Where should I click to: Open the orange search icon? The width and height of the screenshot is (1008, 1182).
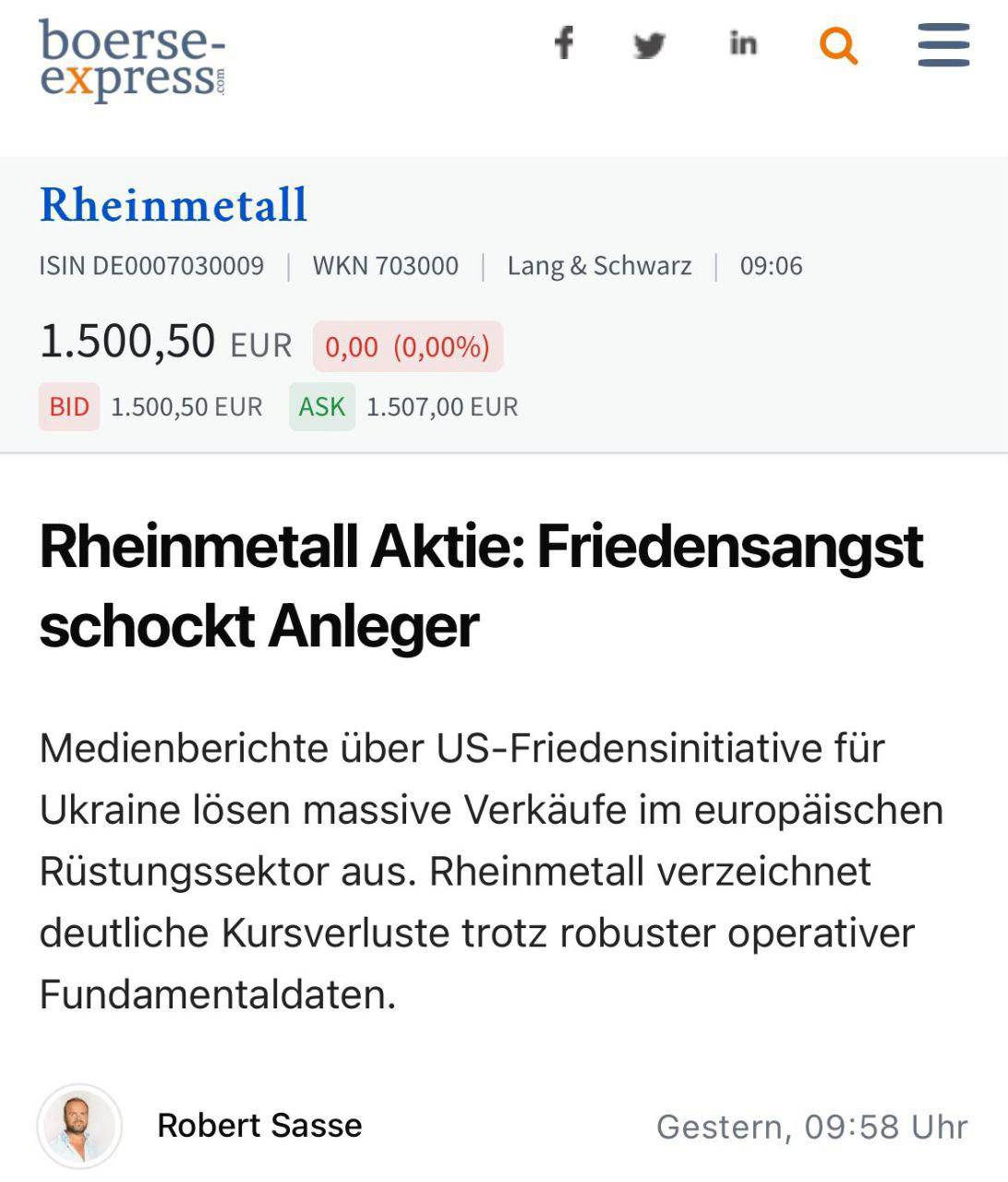pos(838,44)
